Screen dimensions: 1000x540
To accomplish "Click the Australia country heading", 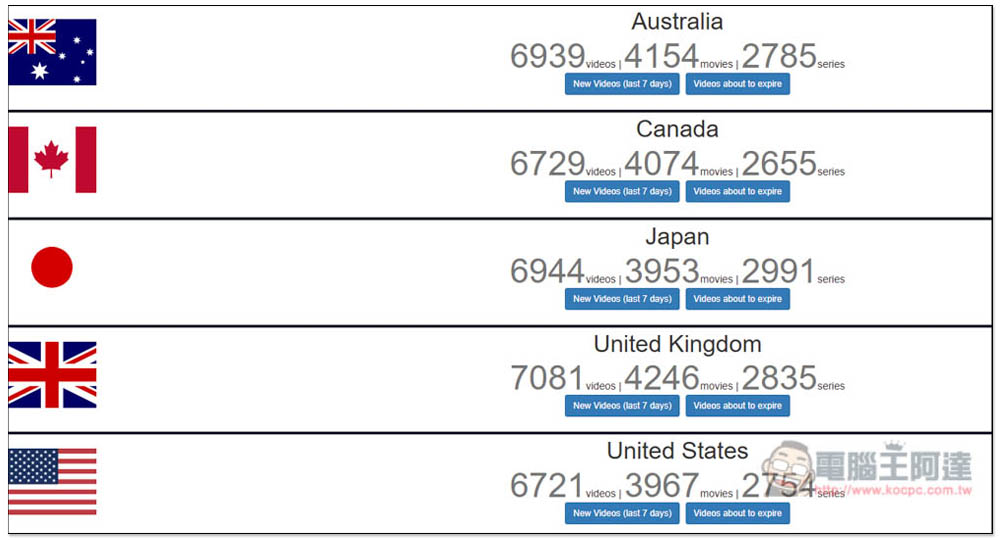I will point(677,22).
